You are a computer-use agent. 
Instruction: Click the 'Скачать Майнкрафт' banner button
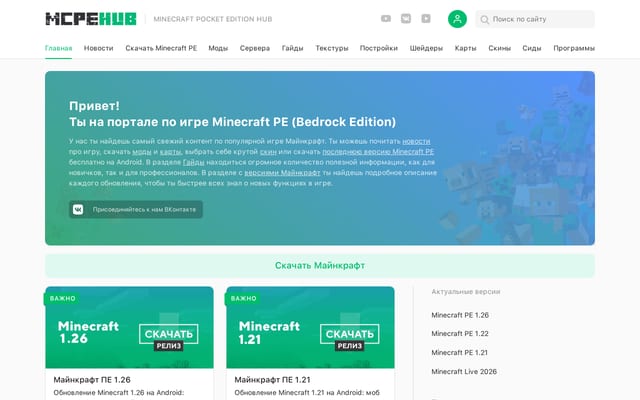click(320, 266)
